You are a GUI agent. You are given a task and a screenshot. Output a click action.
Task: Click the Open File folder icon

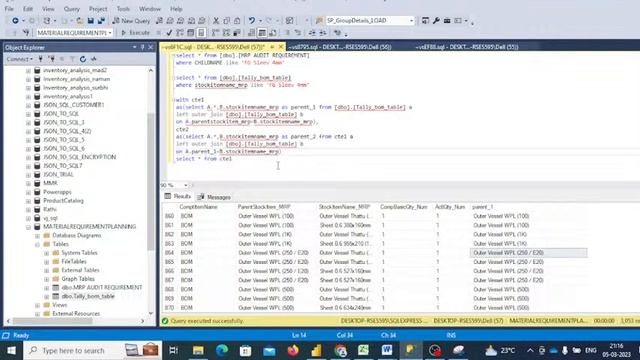pyautogui.click(x=80, y=20)
